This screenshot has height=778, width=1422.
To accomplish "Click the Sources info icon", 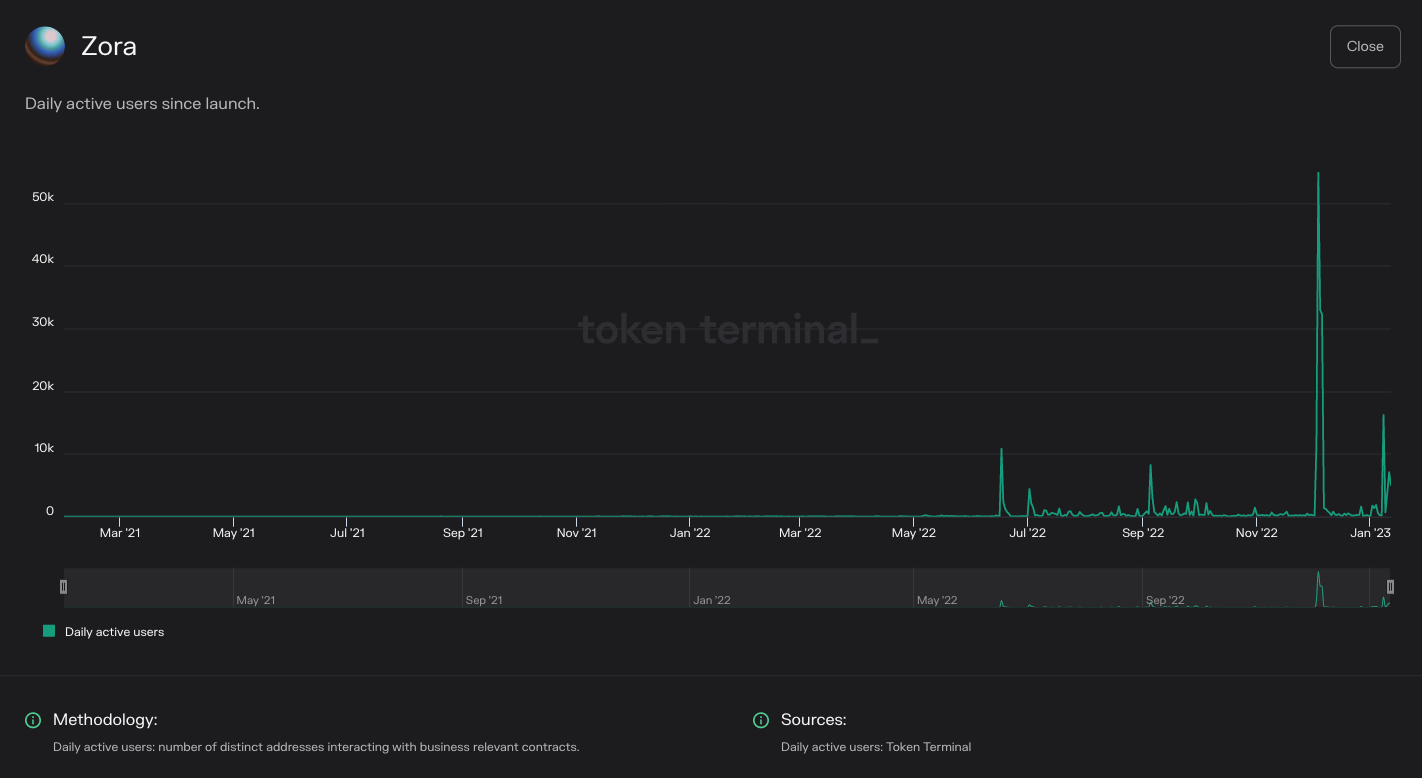I will [761, 720].
